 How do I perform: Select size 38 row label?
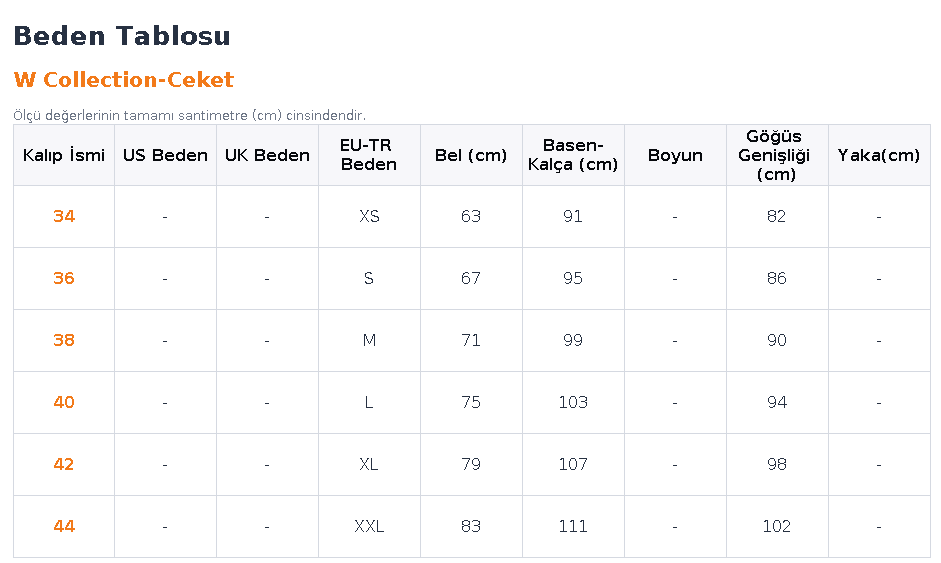tap(64, 340)
